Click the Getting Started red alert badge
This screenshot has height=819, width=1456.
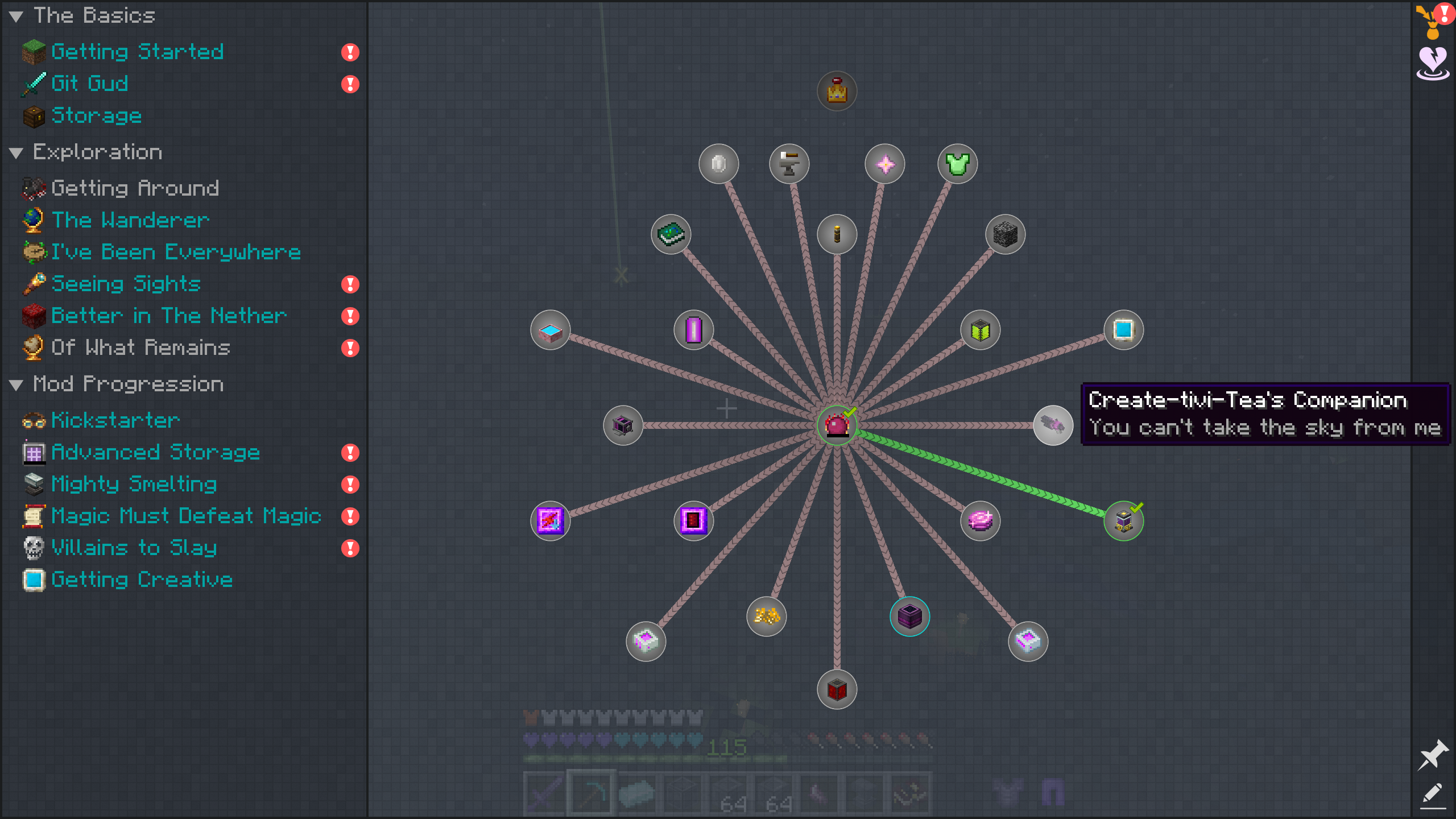(x=350, y=52)
